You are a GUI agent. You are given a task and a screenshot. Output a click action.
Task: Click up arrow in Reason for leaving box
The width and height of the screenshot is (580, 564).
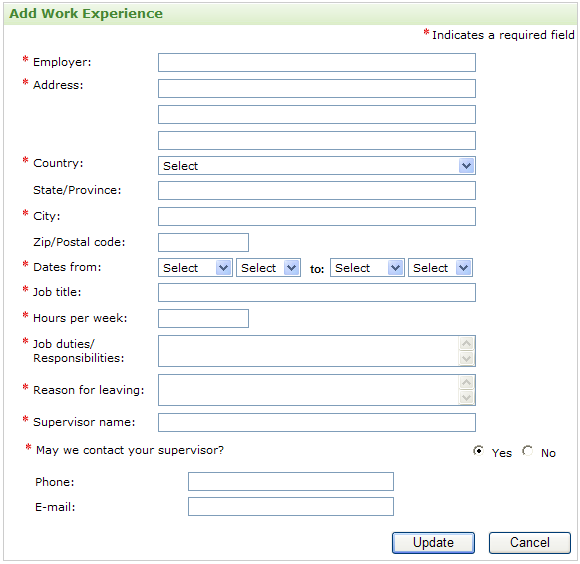tap(466, 382)
